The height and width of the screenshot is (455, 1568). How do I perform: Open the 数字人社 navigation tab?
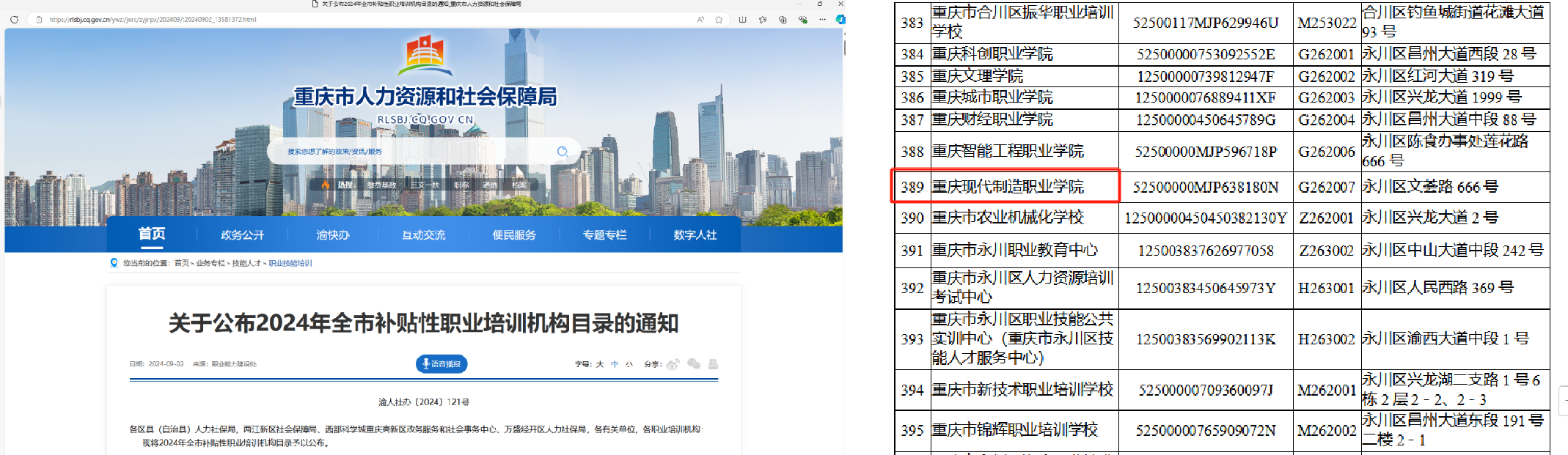pos(695,235)
